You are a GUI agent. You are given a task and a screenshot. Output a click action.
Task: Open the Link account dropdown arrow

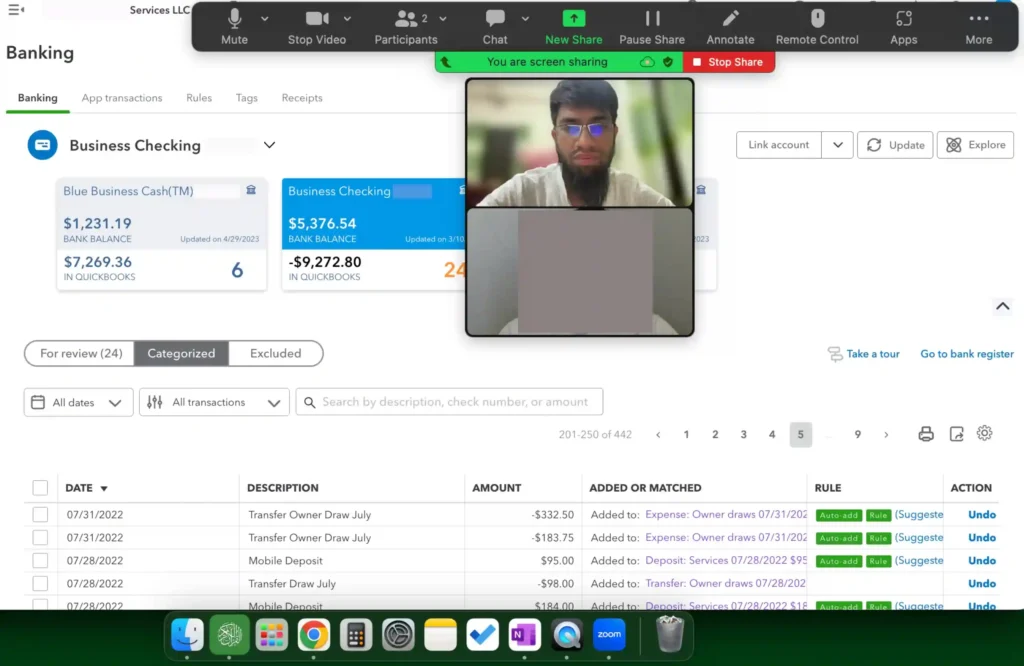(837, 145)
